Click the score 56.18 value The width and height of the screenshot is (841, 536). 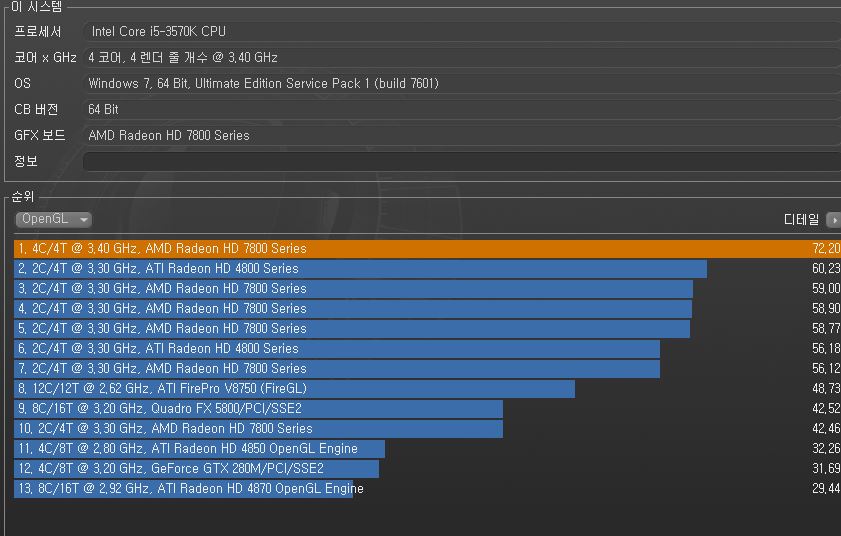(x=827, y=349)
